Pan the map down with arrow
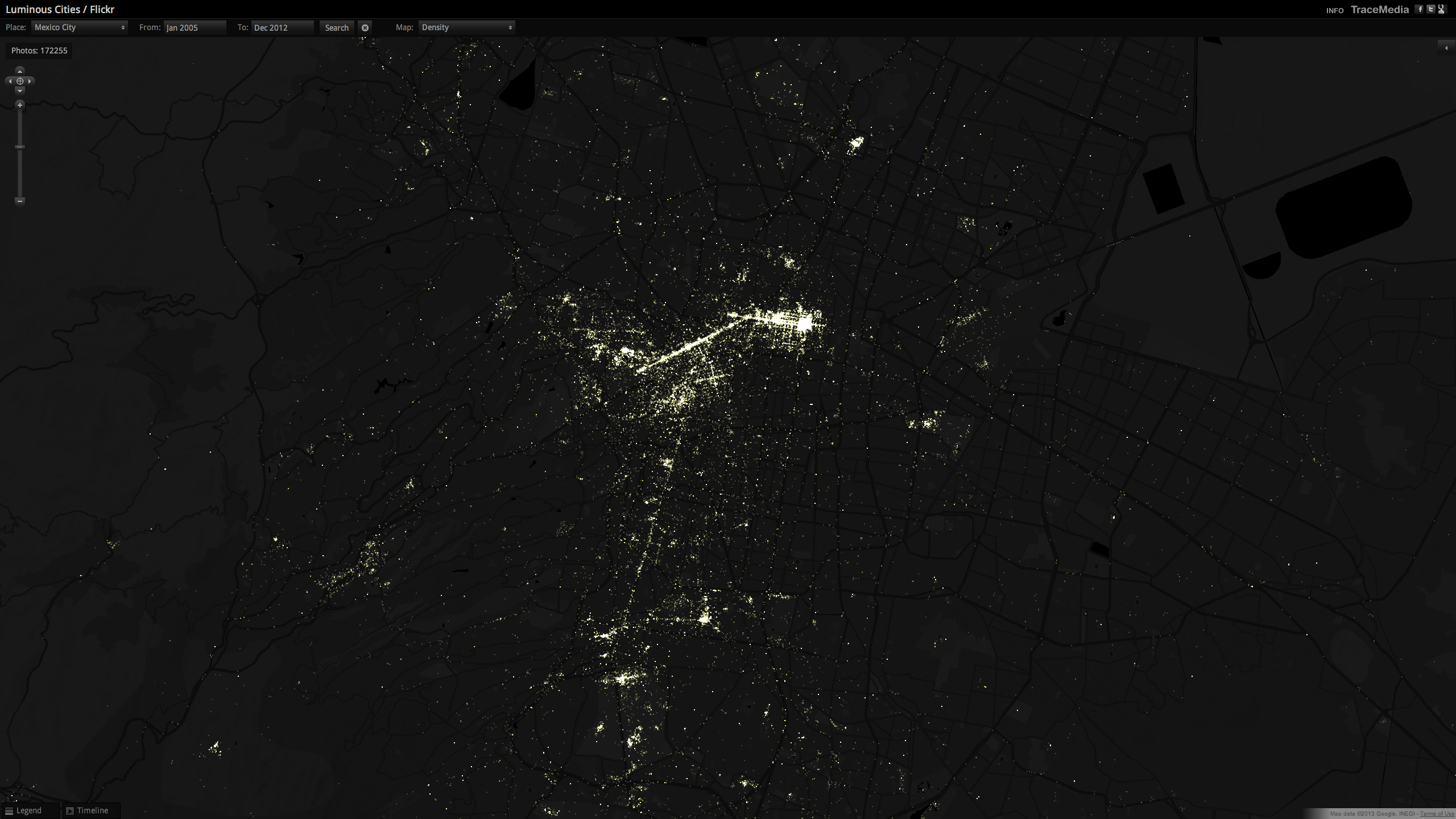 pyautogui.click(x=20, y=91)
